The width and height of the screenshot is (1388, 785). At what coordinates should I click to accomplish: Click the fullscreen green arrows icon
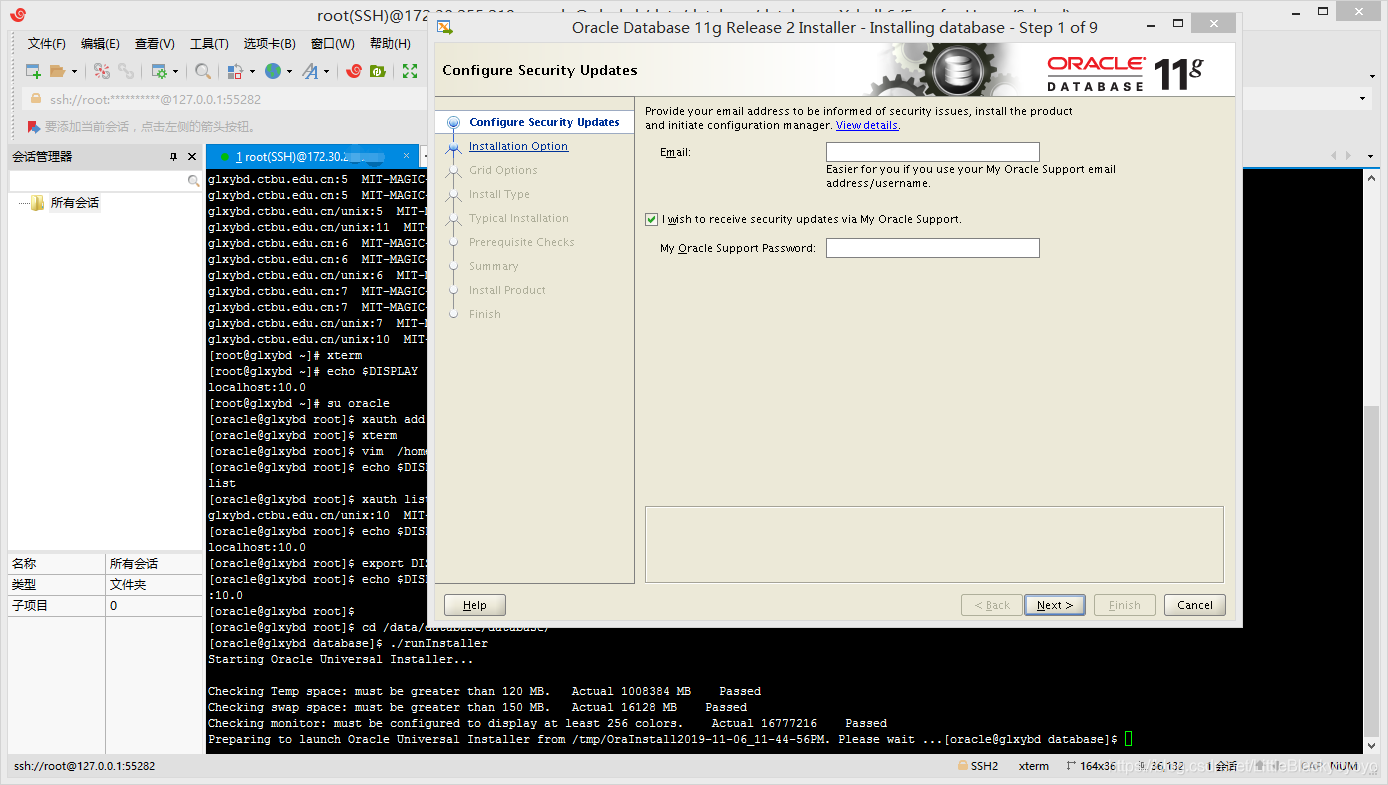point(410,71)
